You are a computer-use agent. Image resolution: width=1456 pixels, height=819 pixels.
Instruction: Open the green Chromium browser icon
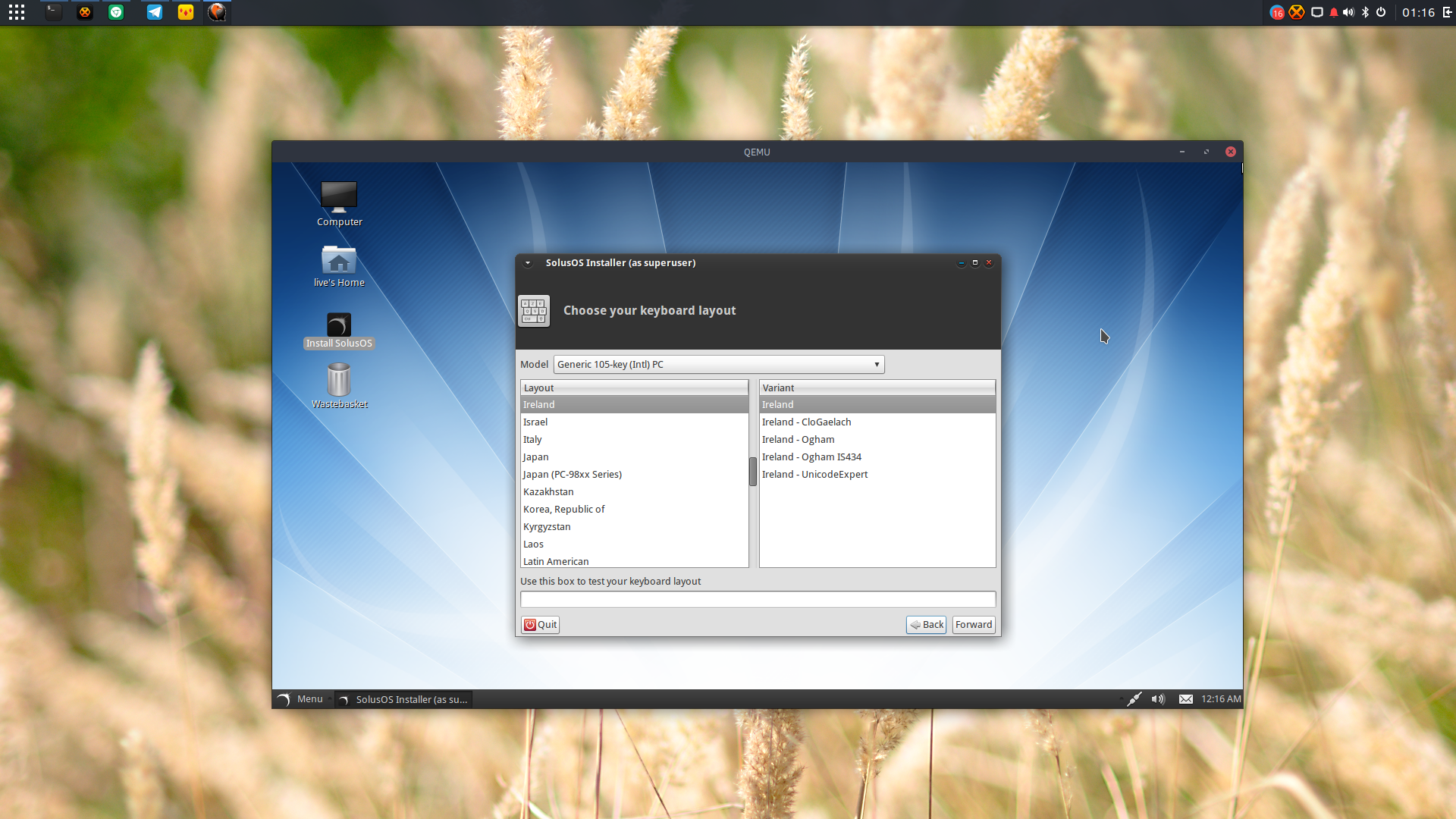point(116,12)
